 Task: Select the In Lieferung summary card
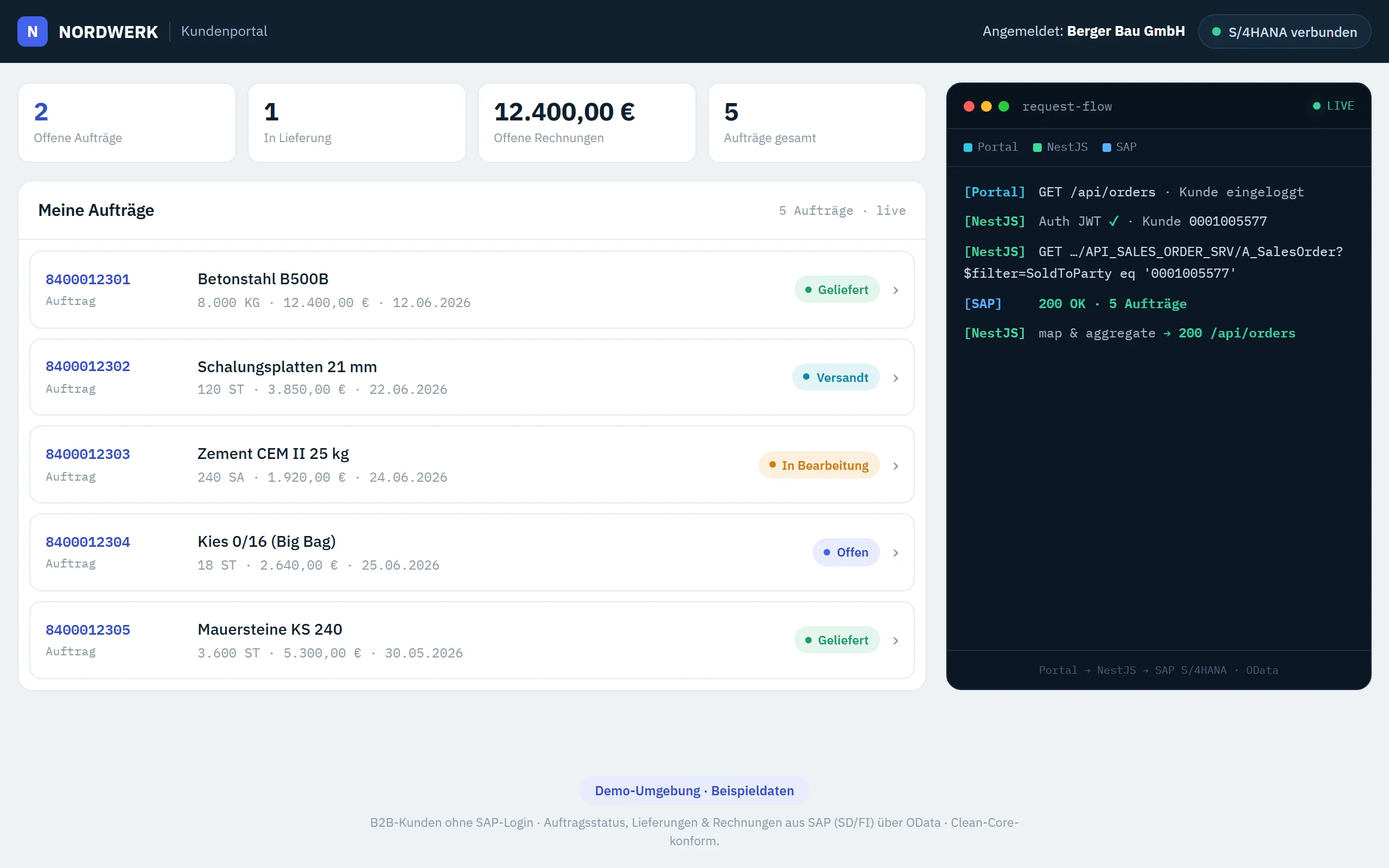click(x=357, y=123)
